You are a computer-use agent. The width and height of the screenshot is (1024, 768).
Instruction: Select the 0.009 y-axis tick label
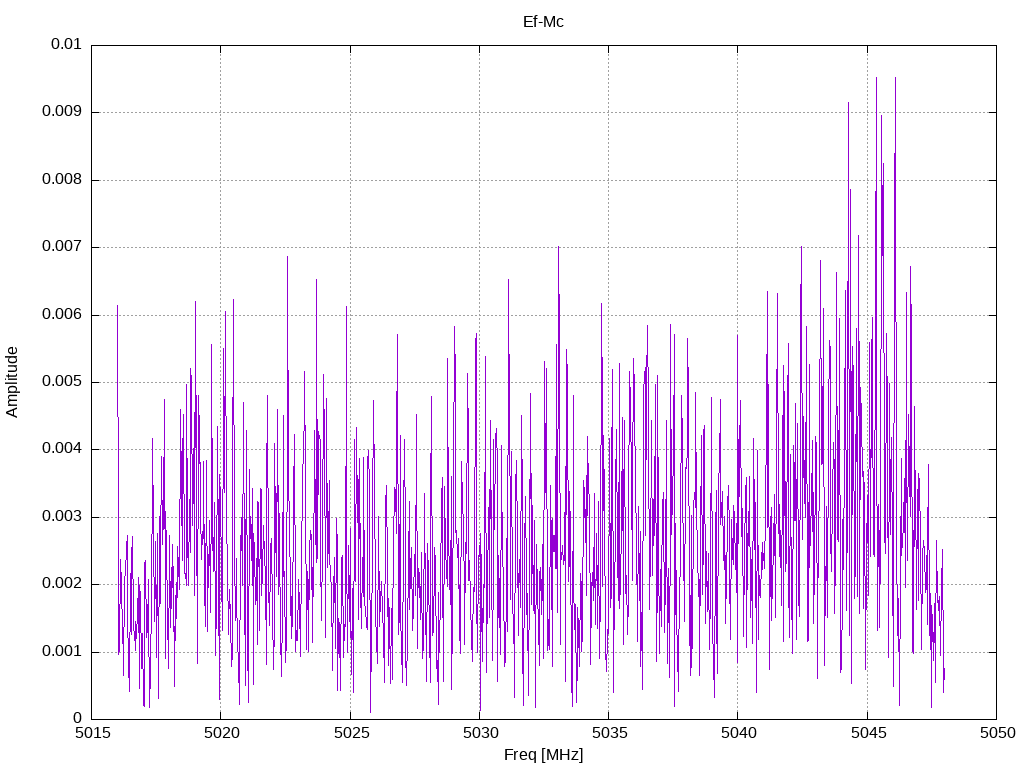click(61, 112)
